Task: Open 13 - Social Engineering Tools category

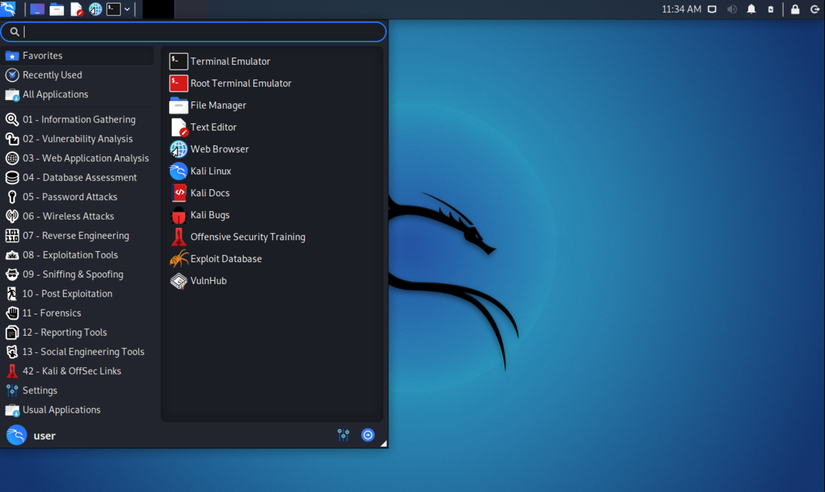Action: pyautogui.click(x=77, y=352)
